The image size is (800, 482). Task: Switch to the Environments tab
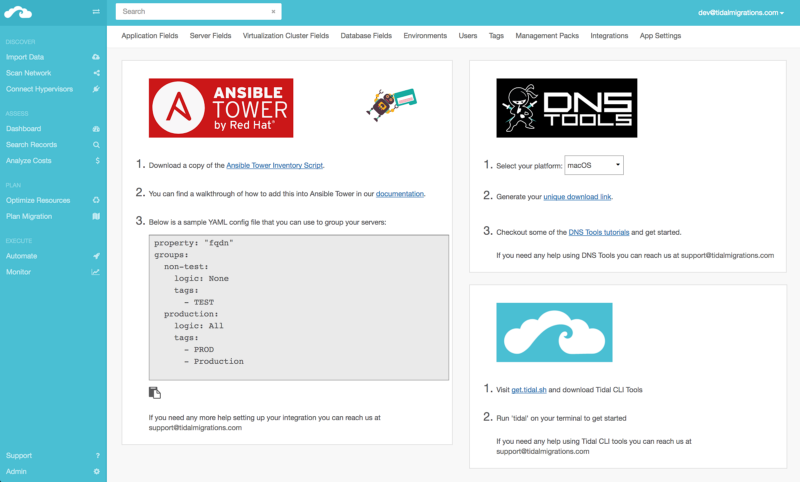click(425, 36)
